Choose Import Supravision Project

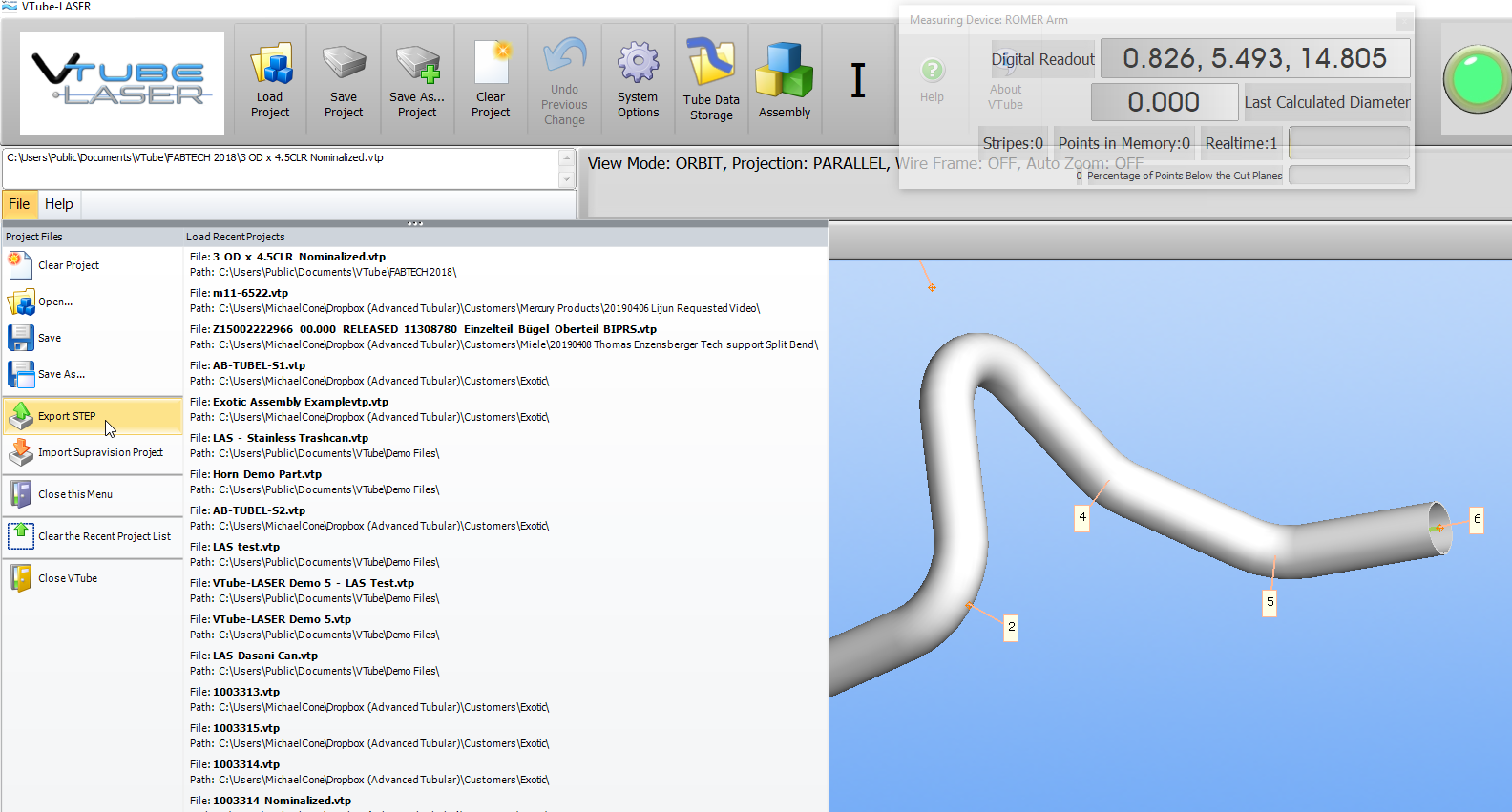tap(100, 452)
